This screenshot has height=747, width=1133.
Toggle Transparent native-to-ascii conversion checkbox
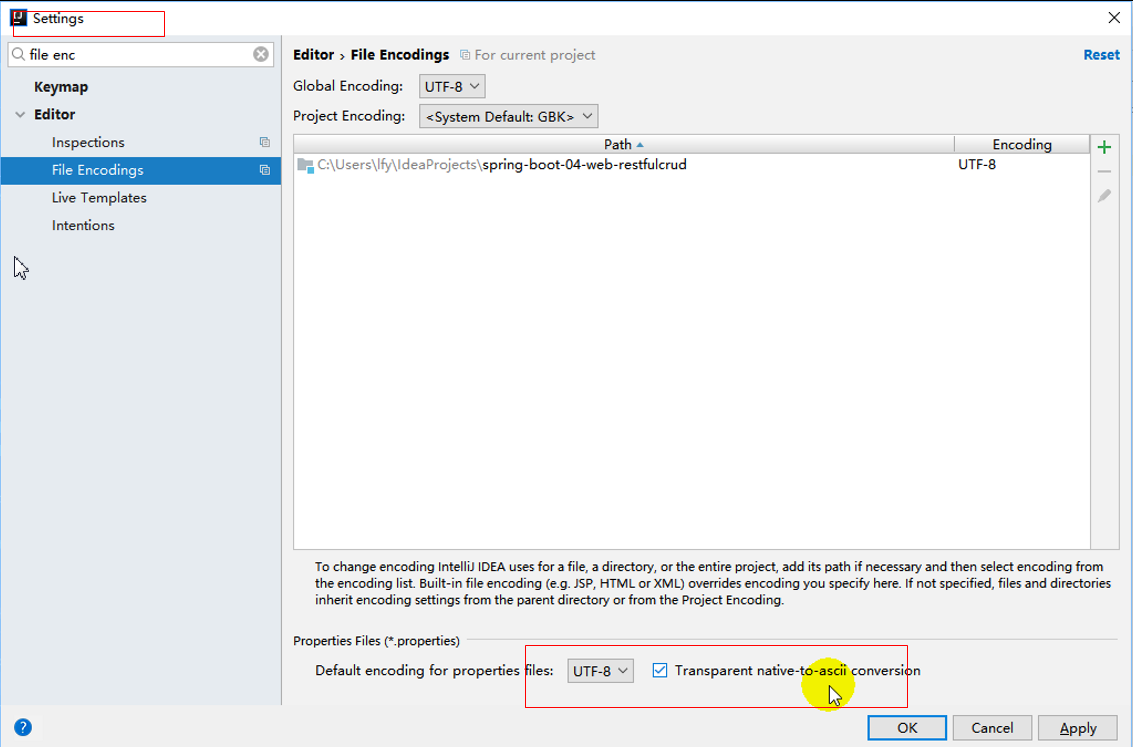pyautogui.click(x=660, y=670)
